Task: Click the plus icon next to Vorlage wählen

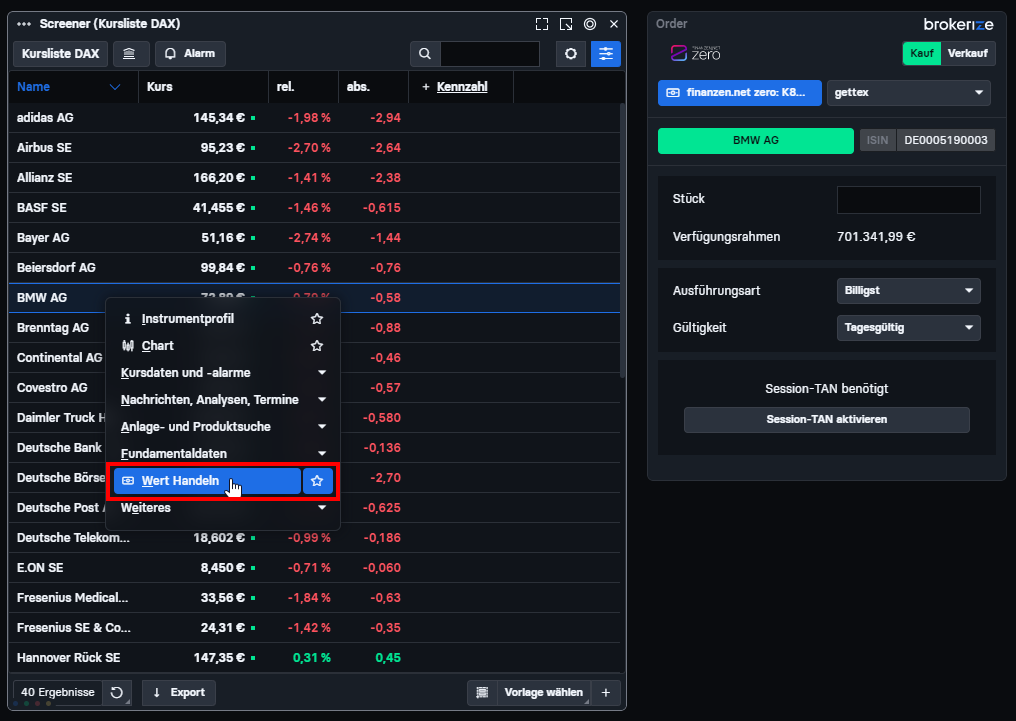Action: tap(606, 692)
